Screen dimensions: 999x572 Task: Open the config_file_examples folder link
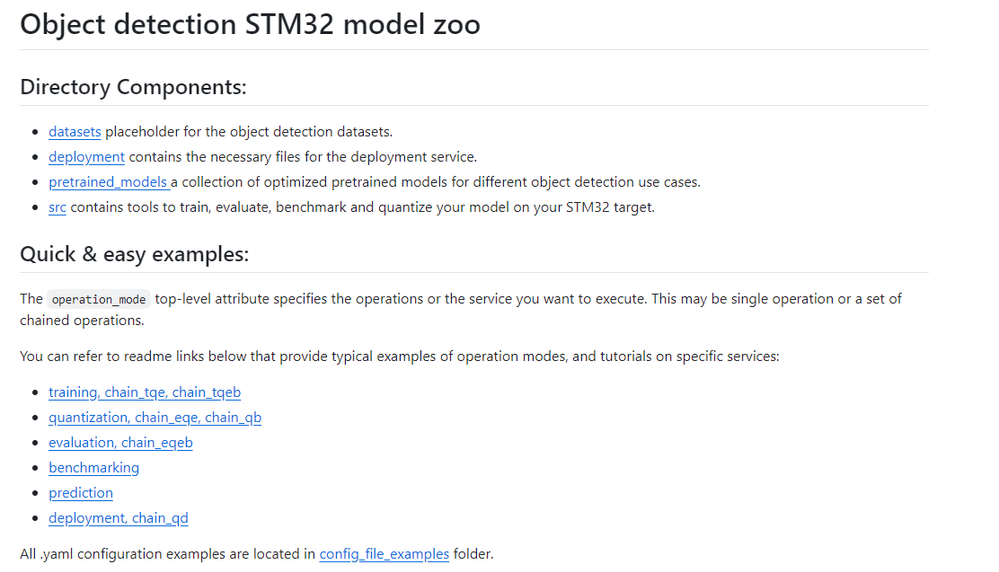coord(384,553)
